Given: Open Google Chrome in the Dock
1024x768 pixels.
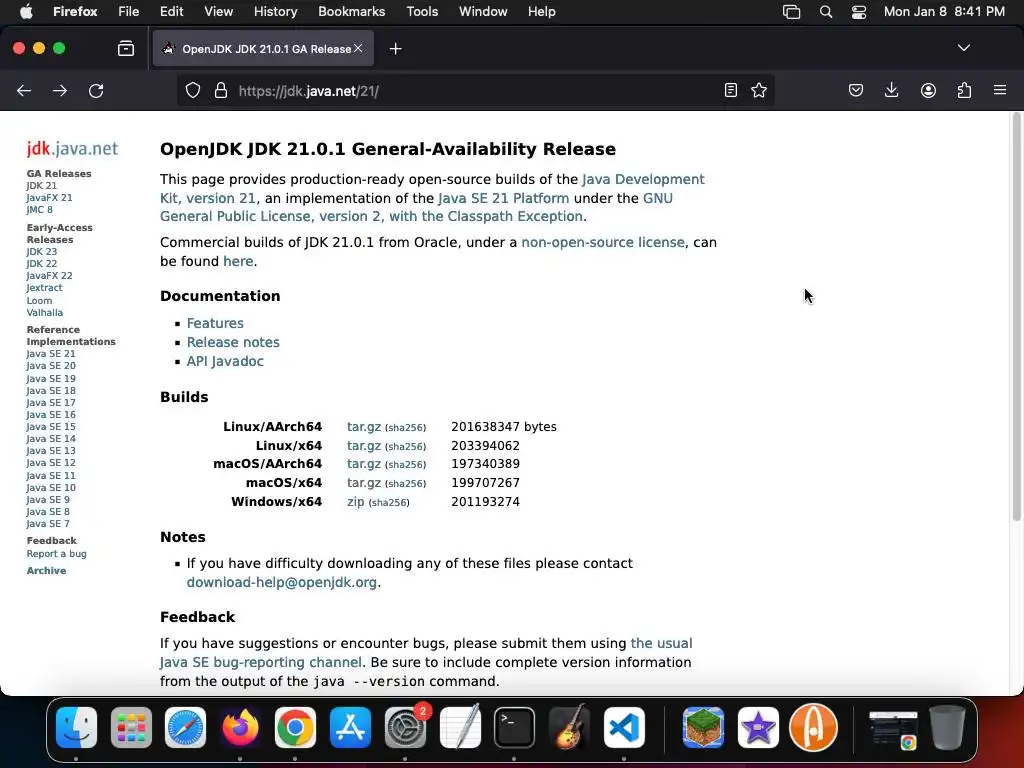Looking at the screenshot, I should [295, 728].
